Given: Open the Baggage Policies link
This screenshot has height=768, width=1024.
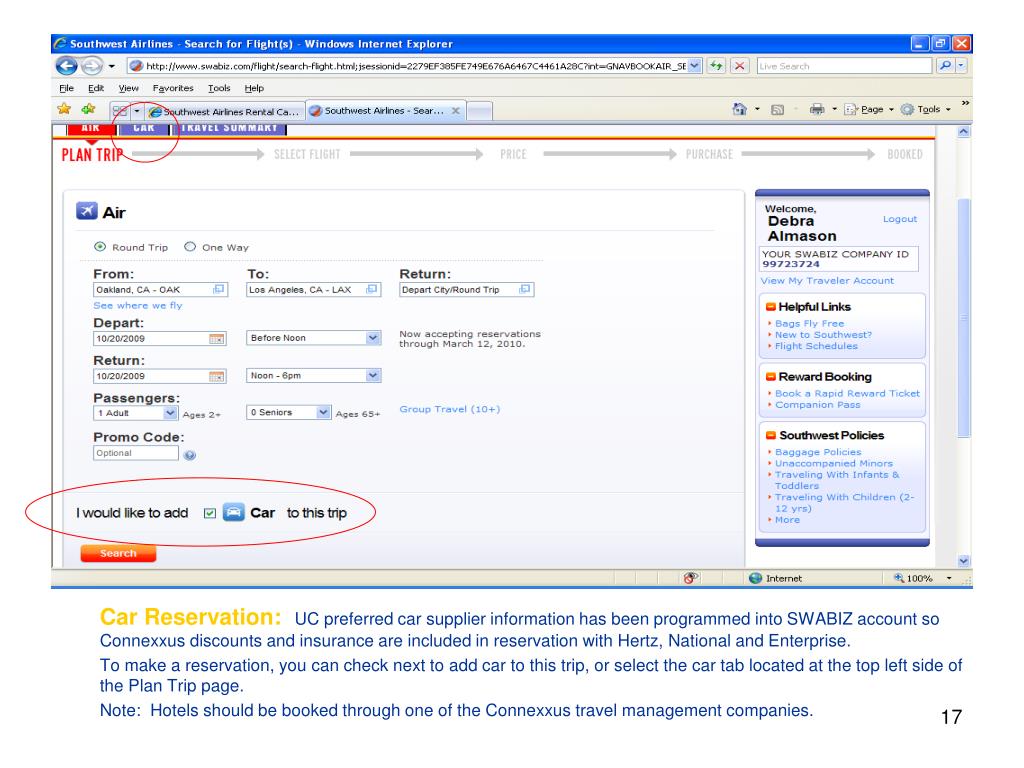Looking at the screenshot, I should (818, 452).
